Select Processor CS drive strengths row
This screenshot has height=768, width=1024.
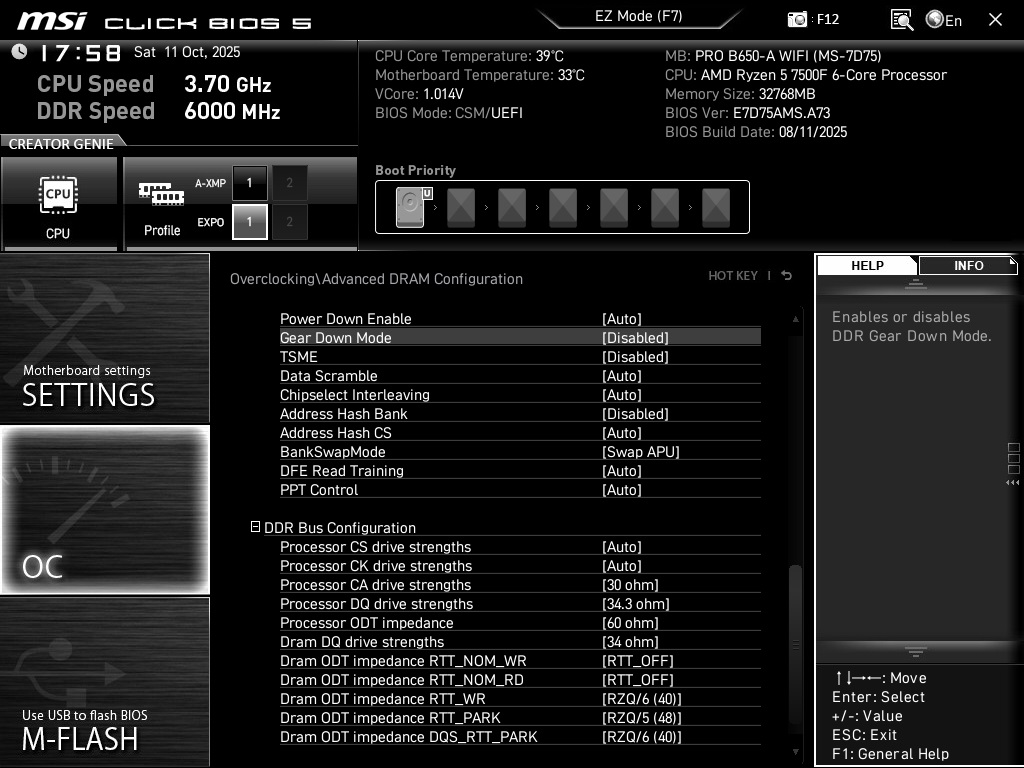coord(520,547)
